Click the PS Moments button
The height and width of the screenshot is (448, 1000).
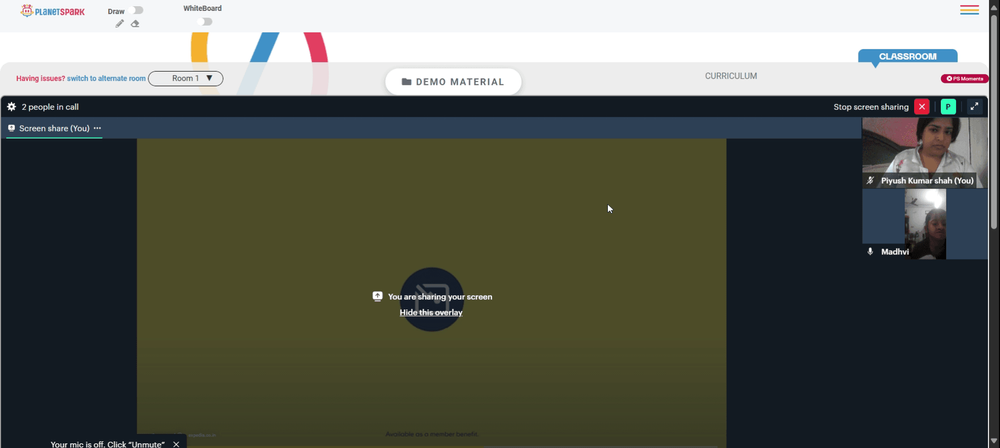click(964, 78)
